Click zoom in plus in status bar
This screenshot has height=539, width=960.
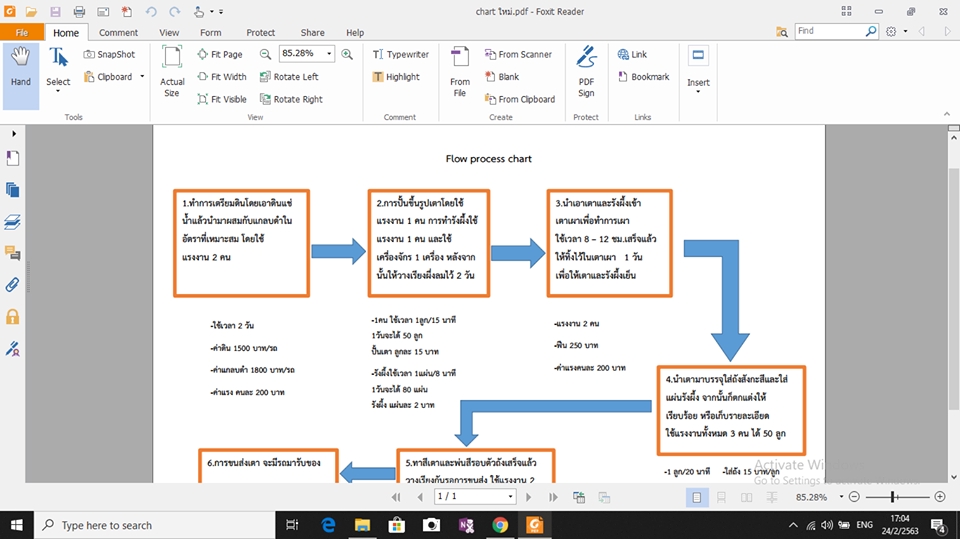tap(940, 497)
